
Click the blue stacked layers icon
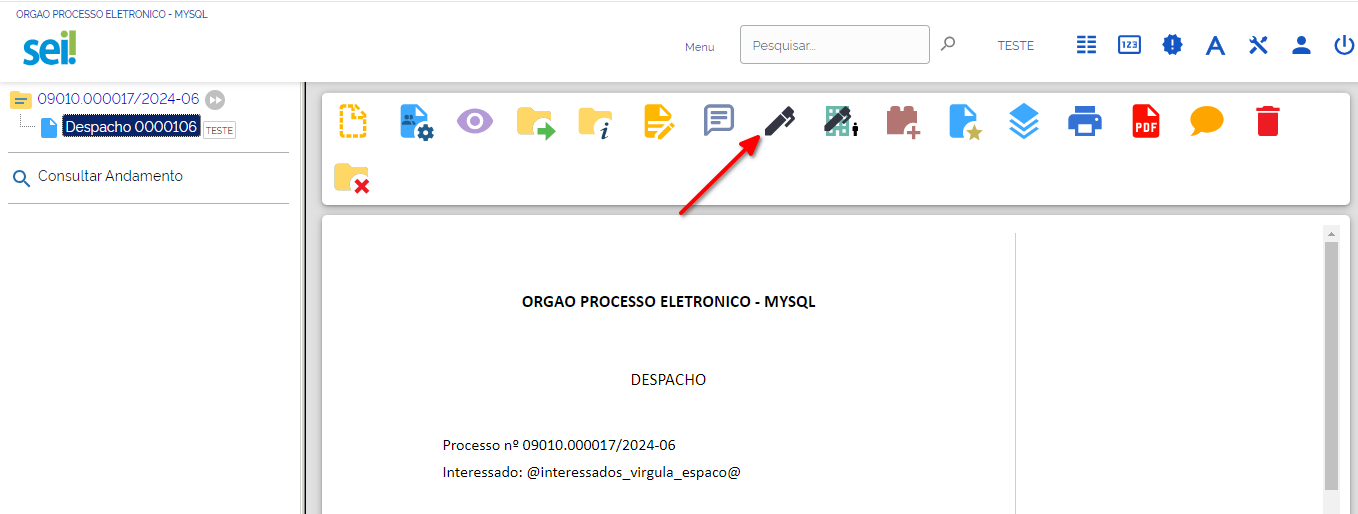[1024, 121]
